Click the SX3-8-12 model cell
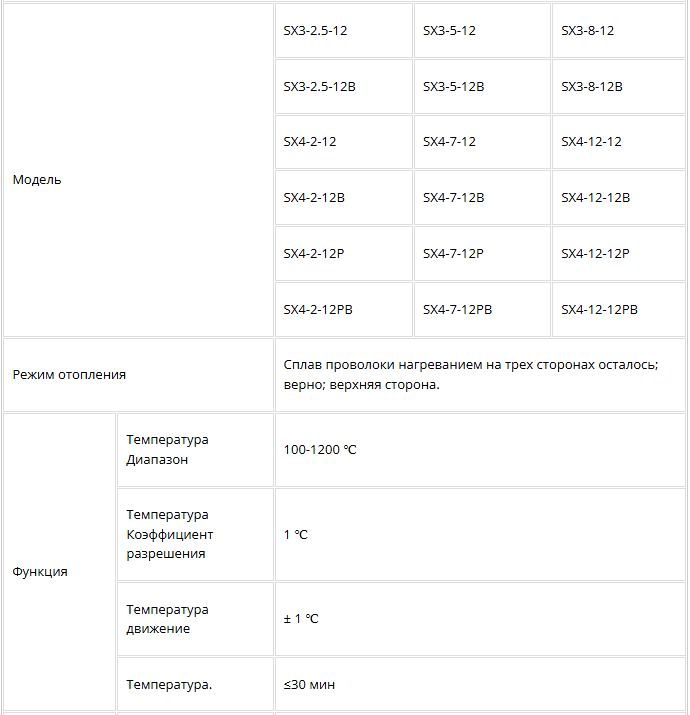Viewport: 690px width, 715px height. (x=588, y=31)
